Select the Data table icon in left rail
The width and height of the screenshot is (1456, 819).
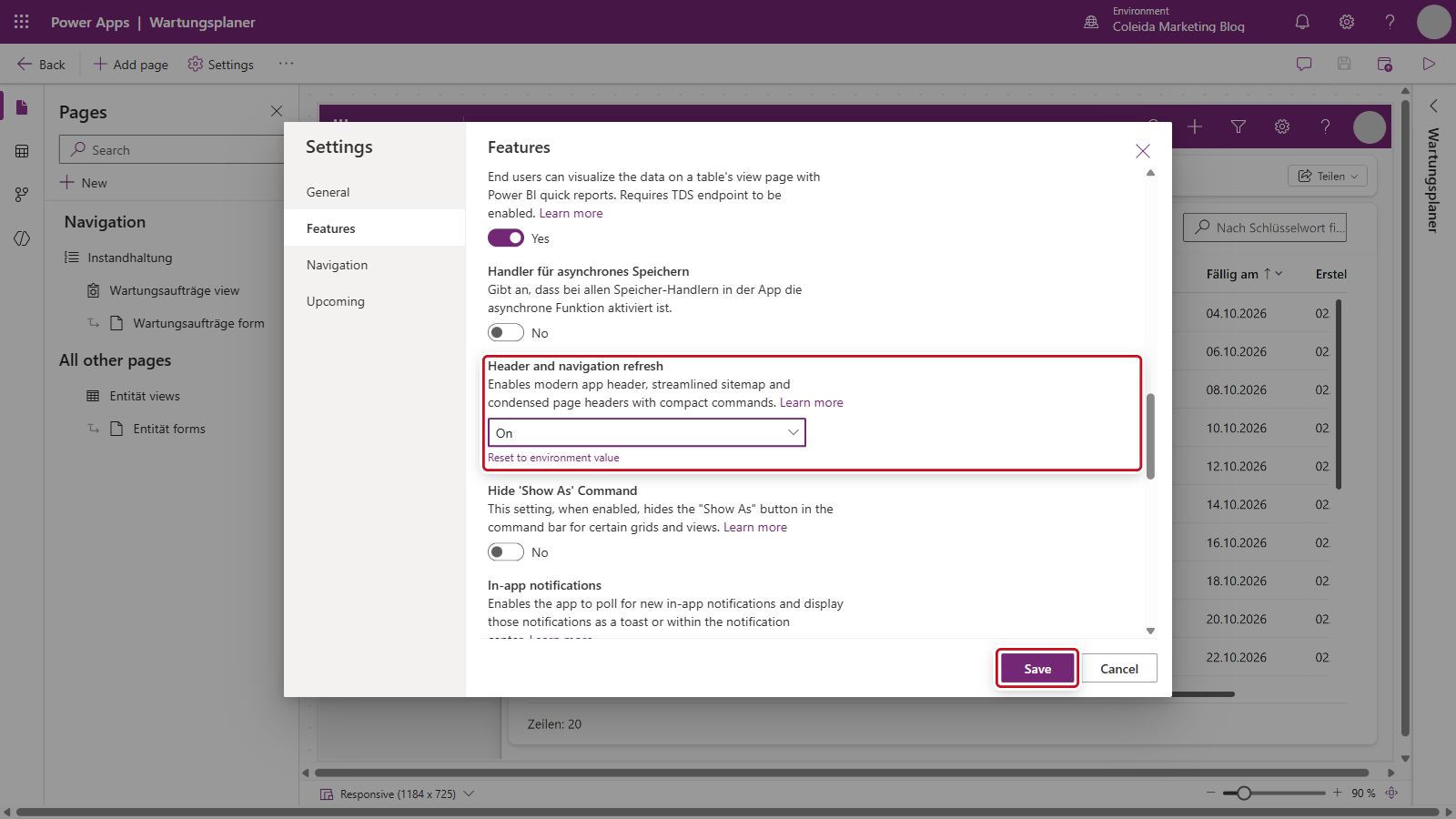[x=22, y=151]
